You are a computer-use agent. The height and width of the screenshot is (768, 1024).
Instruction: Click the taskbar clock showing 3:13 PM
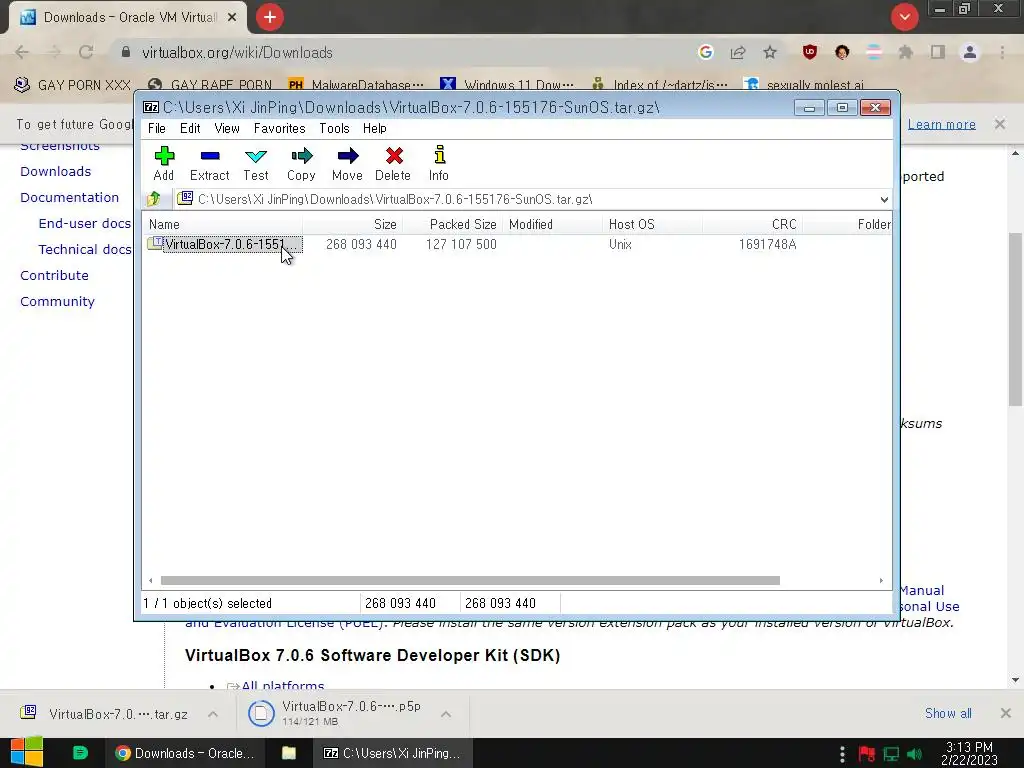969,753
